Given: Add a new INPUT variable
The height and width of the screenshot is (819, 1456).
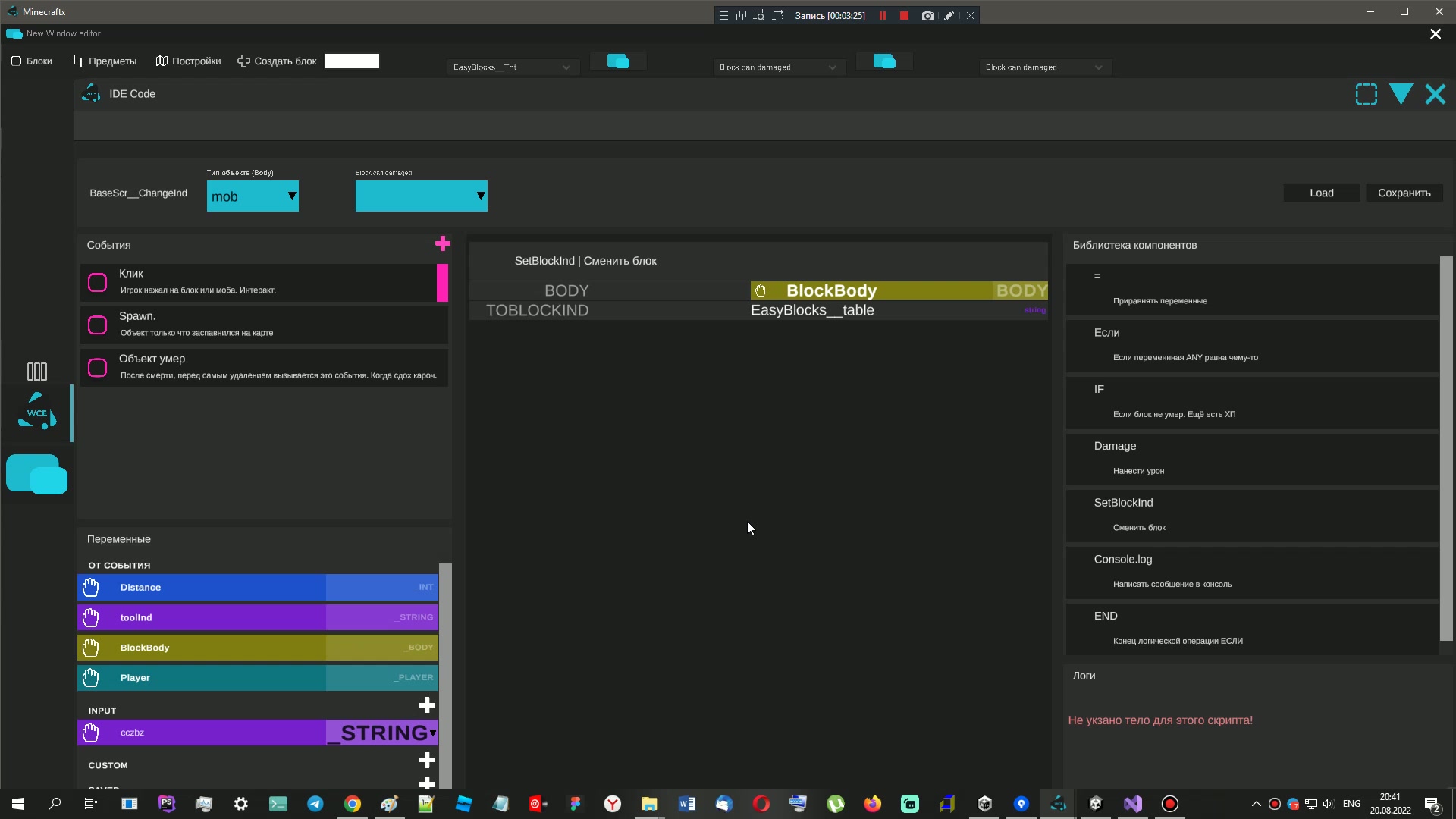Looking at the screenshot, I should point(427,705).
